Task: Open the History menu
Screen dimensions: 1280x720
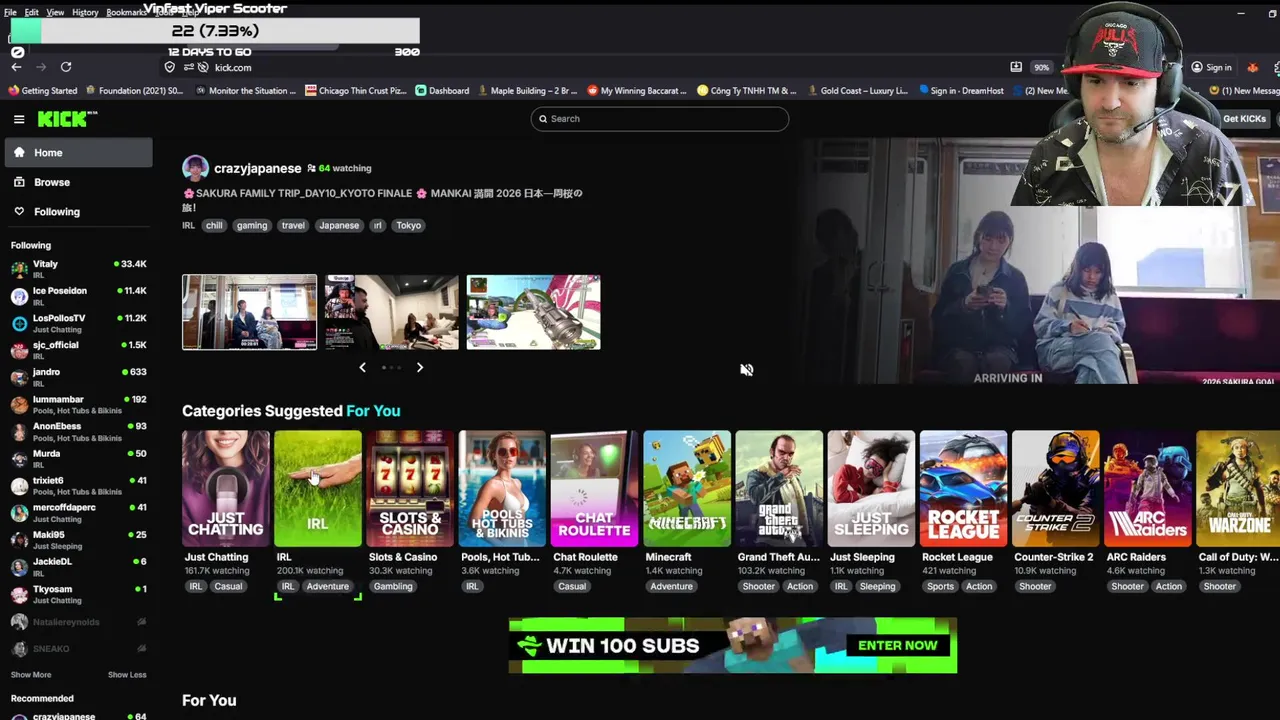Action: (x=85, y=12)
